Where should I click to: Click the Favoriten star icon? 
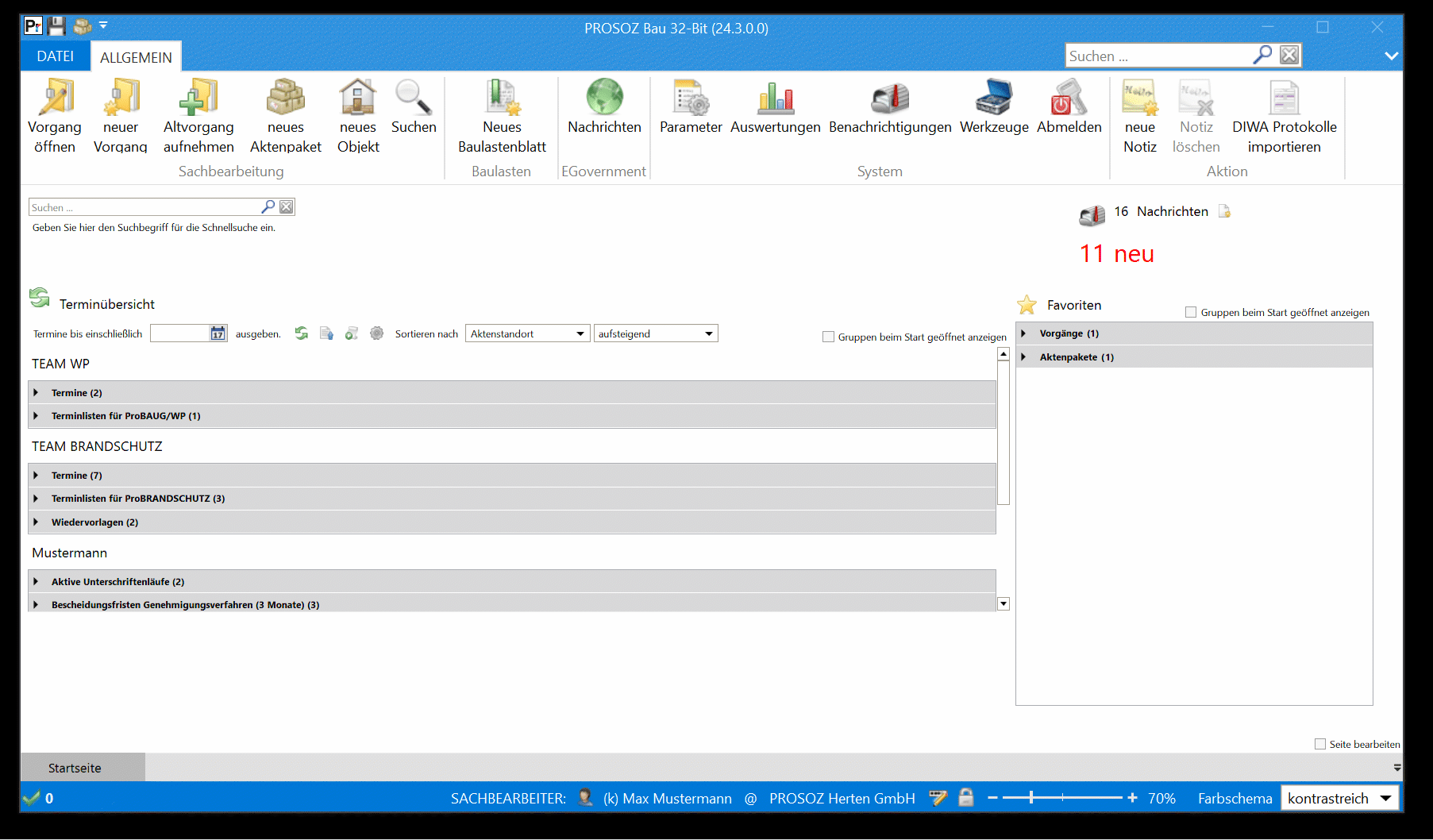(x=1027, y=305)
